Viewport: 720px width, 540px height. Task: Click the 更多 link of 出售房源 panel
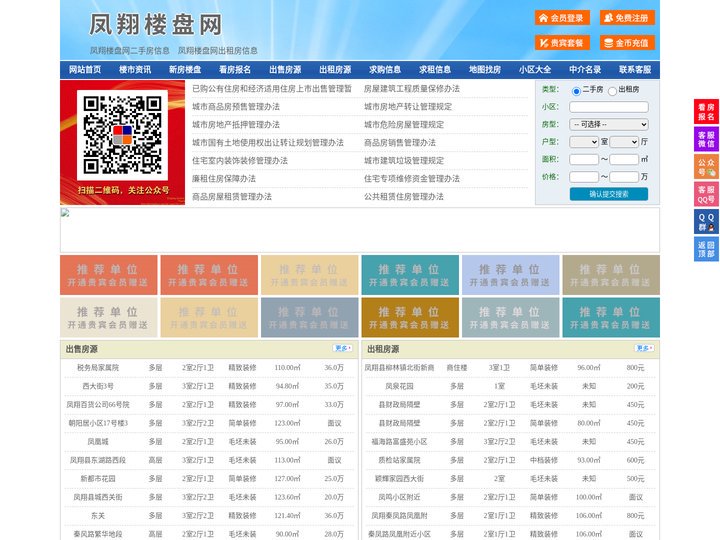tap(343, 349)
